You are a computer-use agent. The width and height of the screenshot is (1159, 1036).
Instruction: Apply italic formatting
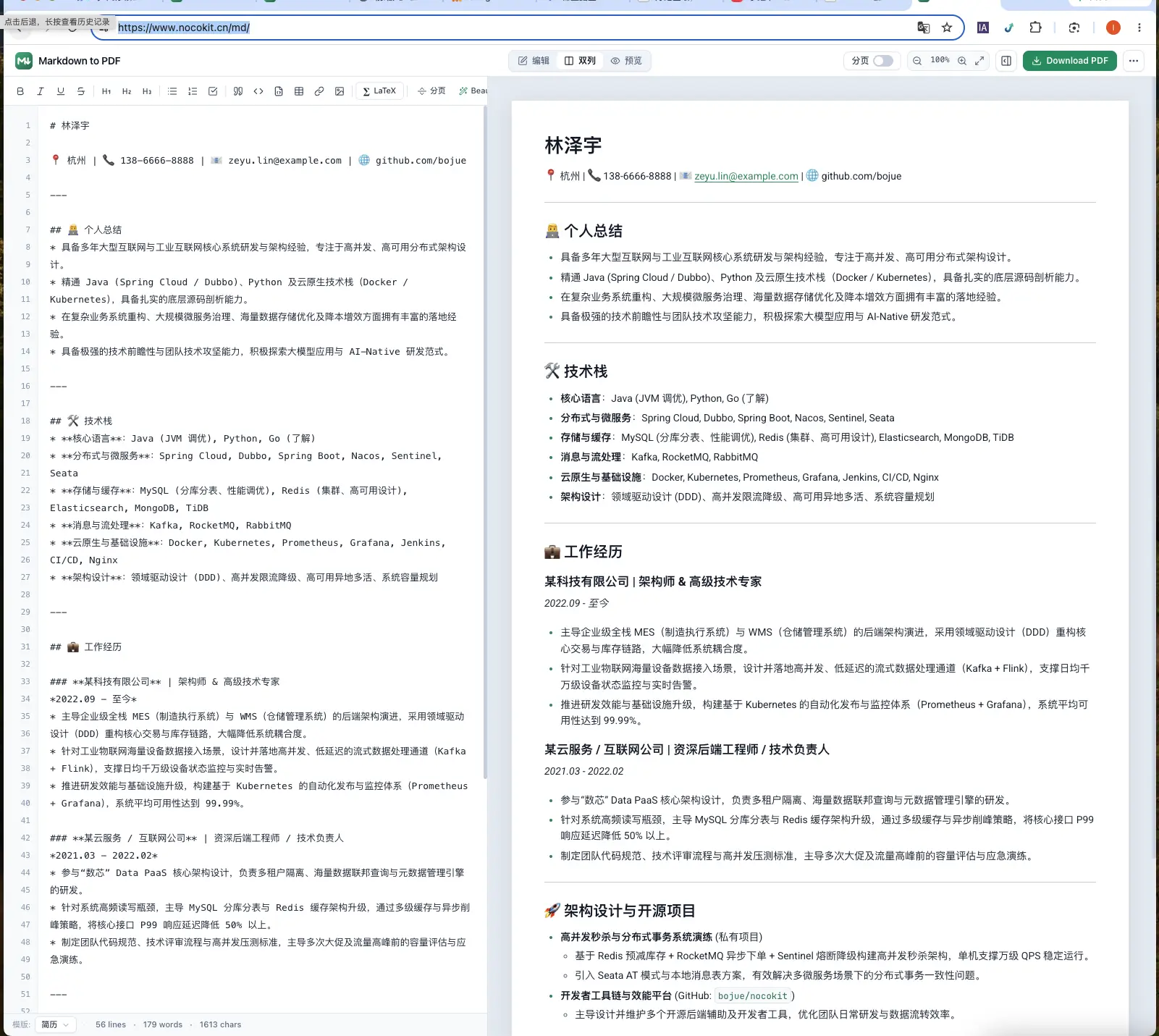[x=41, y=91]
